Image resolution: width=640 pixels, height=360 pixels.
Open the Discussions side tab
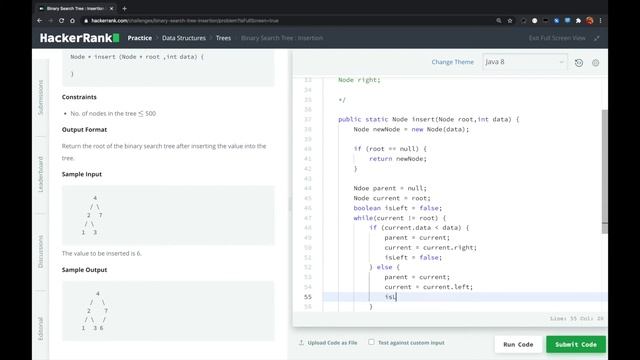40,251
